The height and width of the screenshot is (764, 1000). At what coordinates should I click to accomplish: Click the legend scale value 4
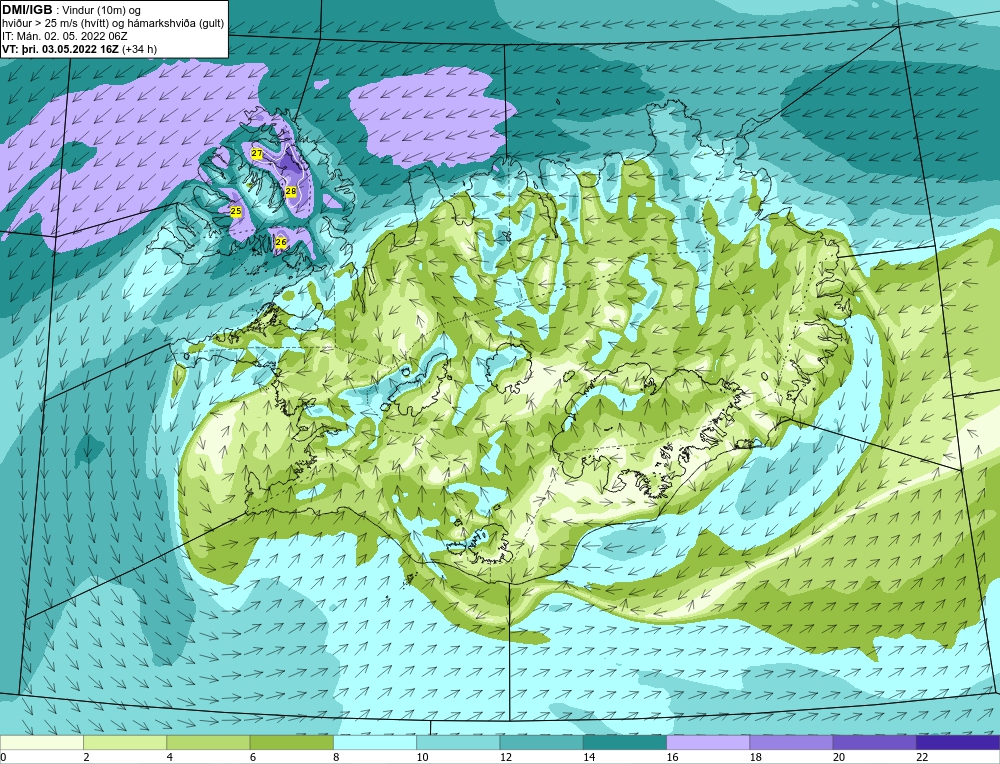point(170,757)
